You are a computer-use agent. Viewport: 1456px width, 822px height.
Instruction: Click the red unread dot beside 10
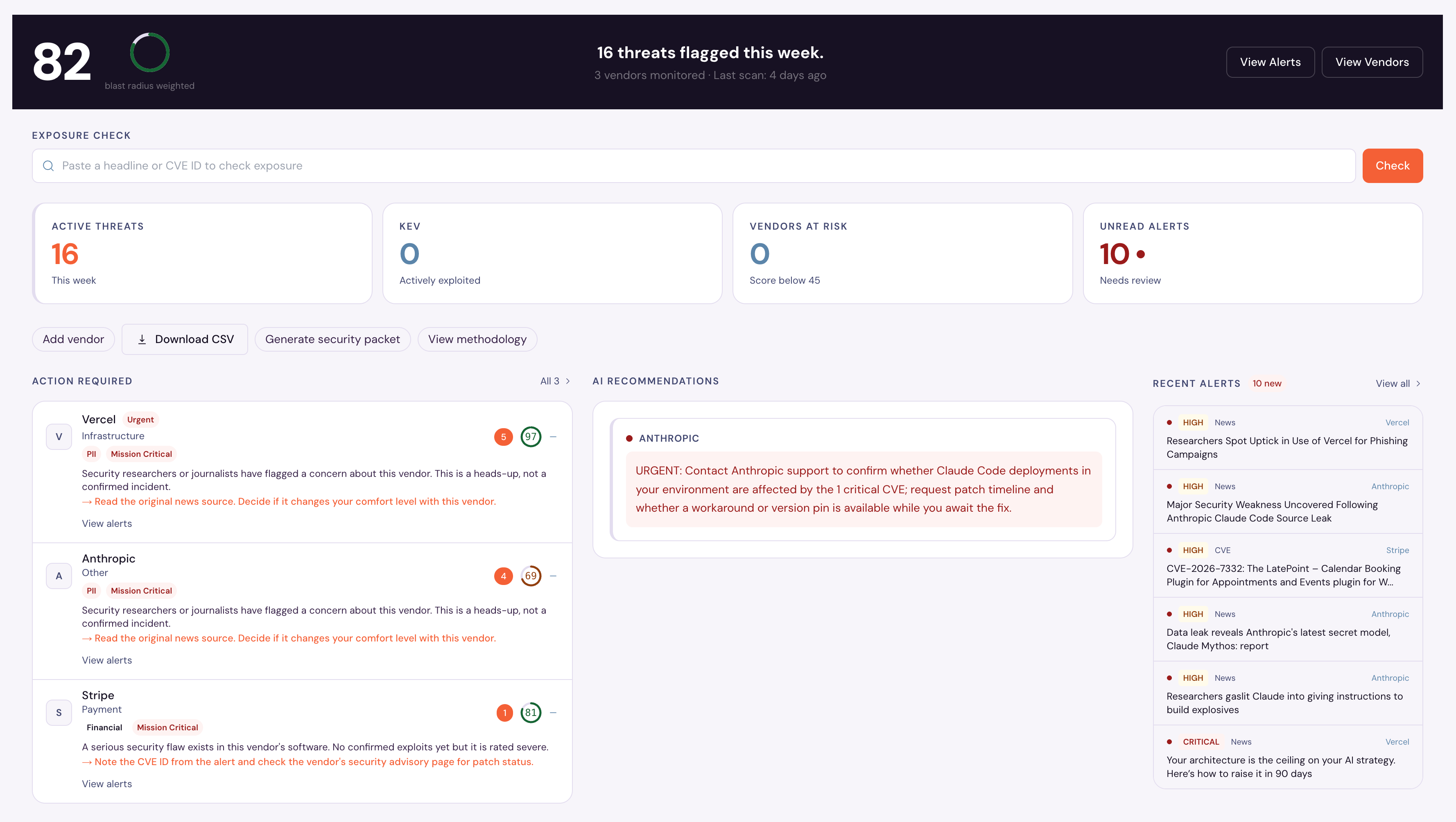click(x=1141, y=254)
